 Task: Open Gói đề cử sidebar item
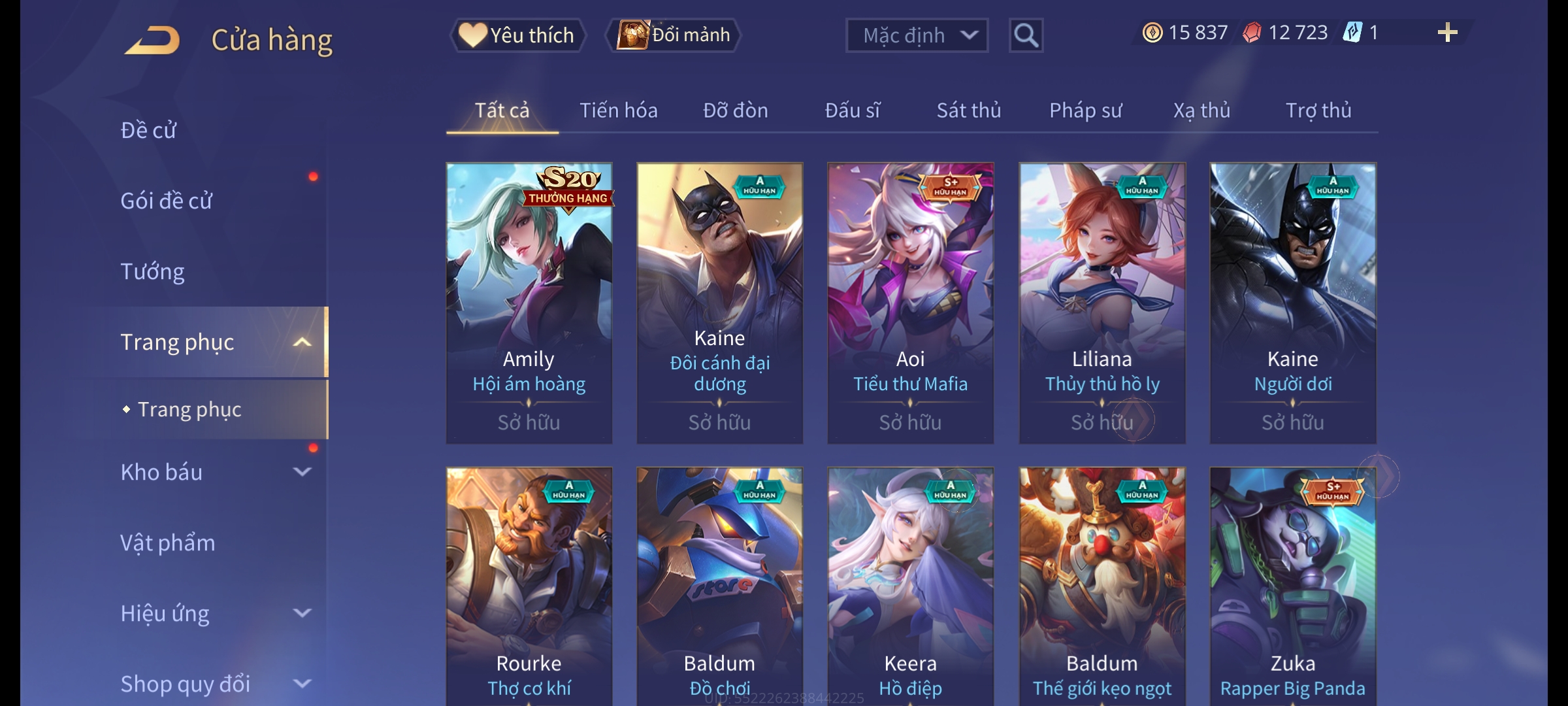(166, 201)
